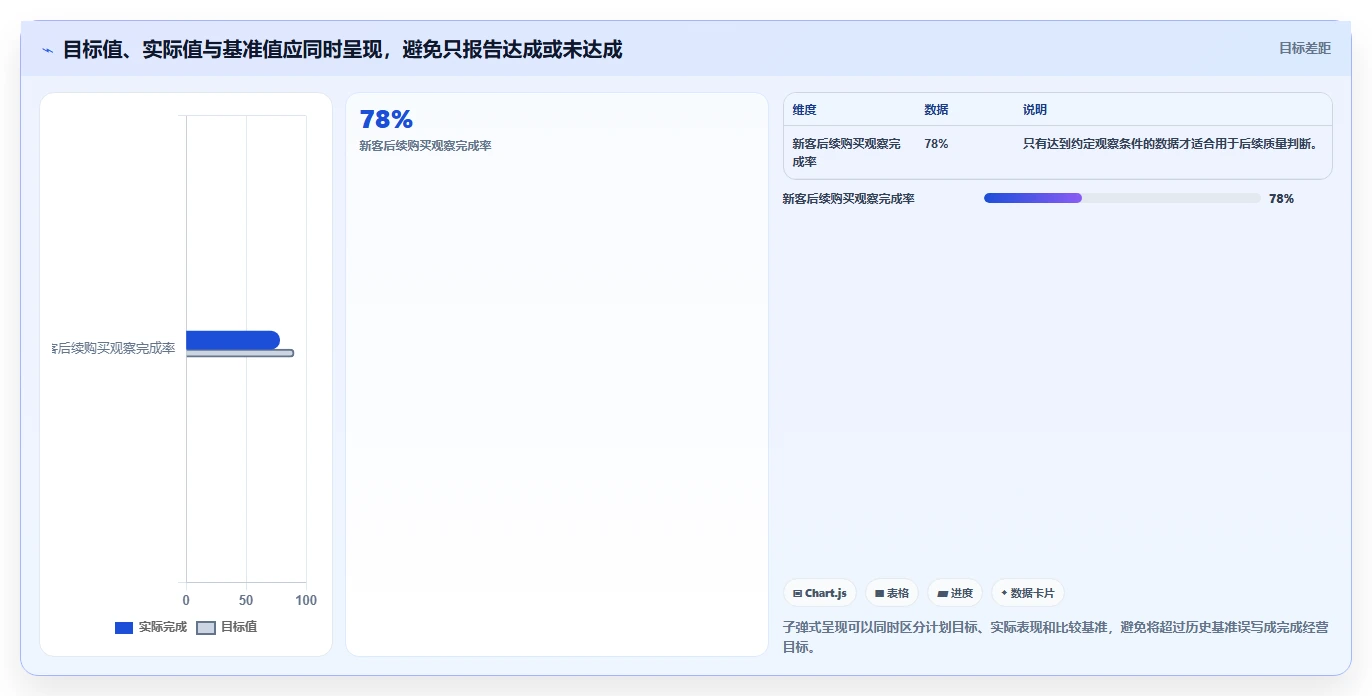This screenshot has height=696, width=1372.
Task: Select the 进度 tag chip
Action: coord(955,593)
